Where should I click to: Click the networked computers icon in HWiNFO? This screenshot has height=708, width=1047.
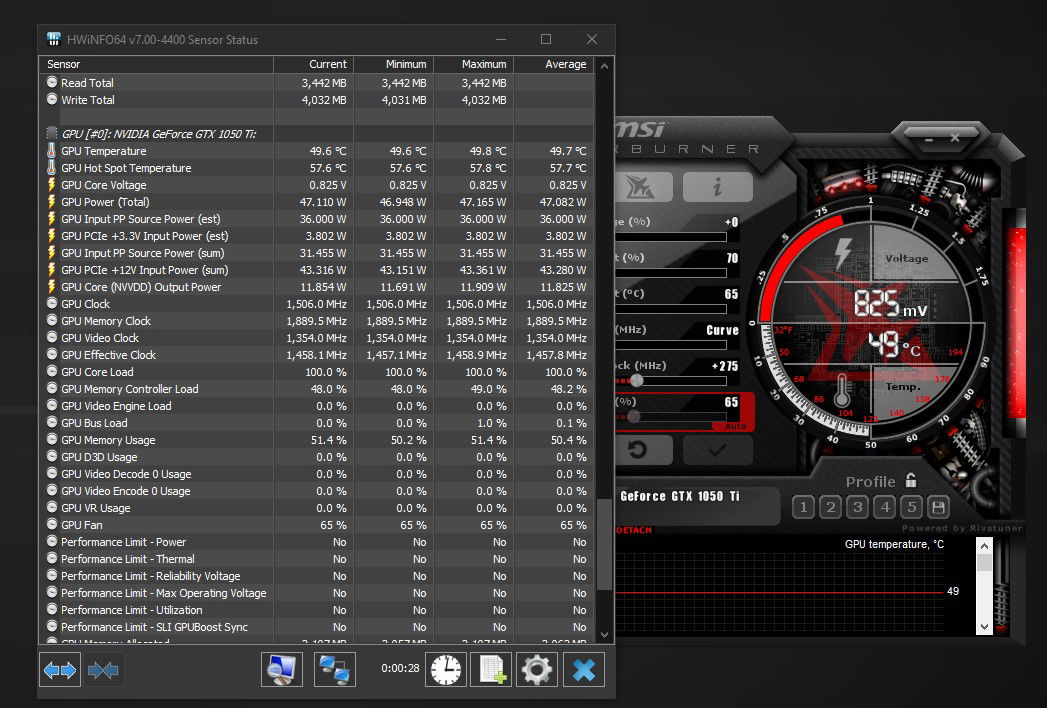pyautogui.click(x=335, y=669)
